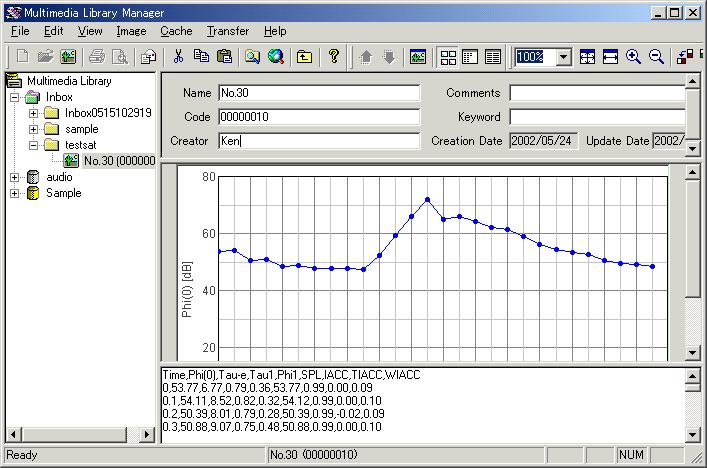Viewport: 707px width, 468px height.
Task: Click into the Creator field
Action: pos(319,141)
